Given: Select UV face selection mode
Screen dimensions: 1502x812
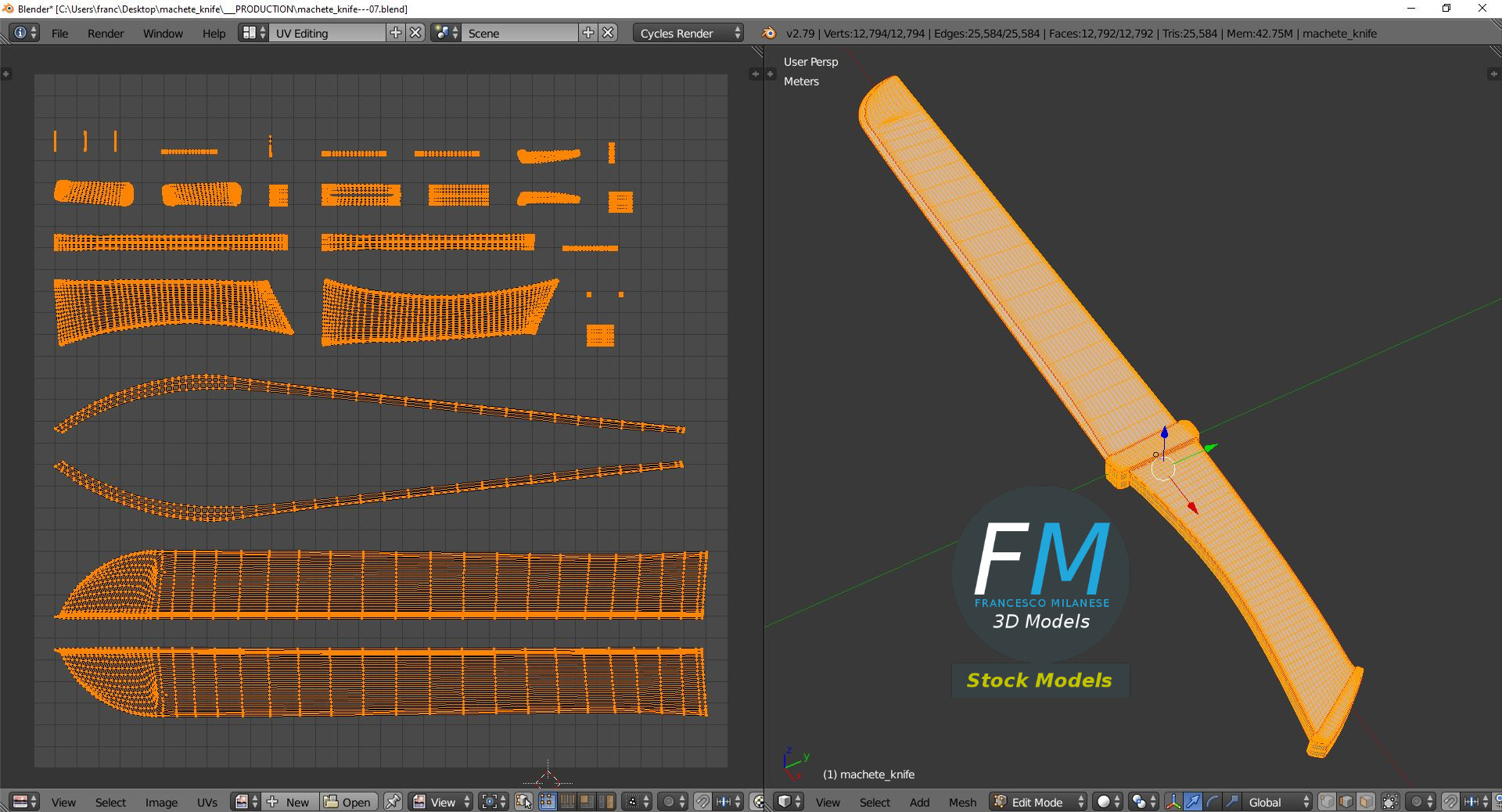Looking at the screenshot, I should pos(586,802).
